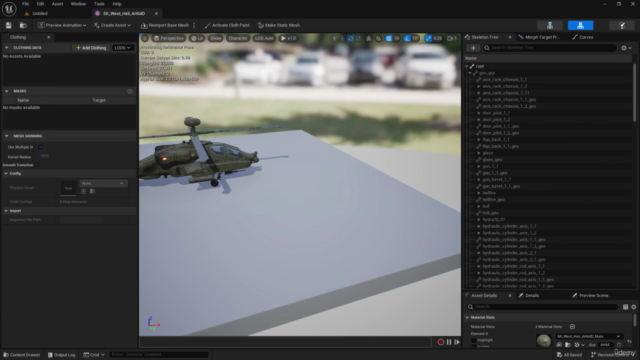Screen dimensions: 640x360
Task: Click the Element 0 material preview thumbnail
Action: tap(543, 341)
